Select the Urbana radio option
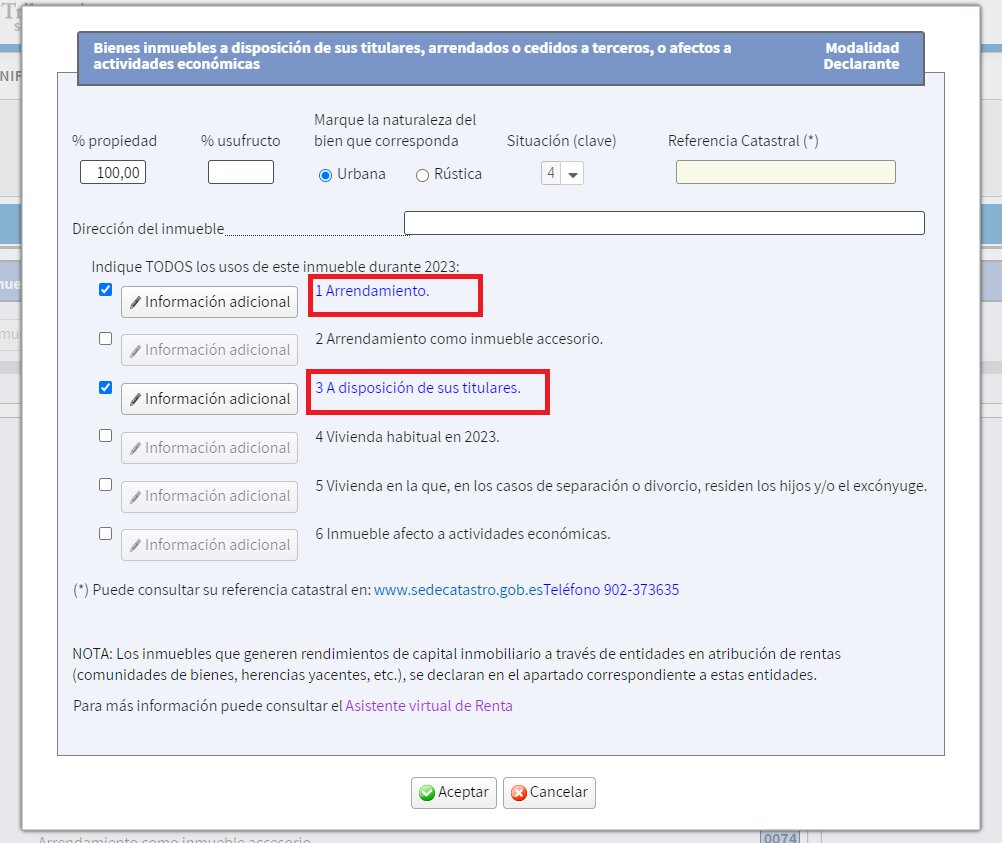 tap(325, 175)
